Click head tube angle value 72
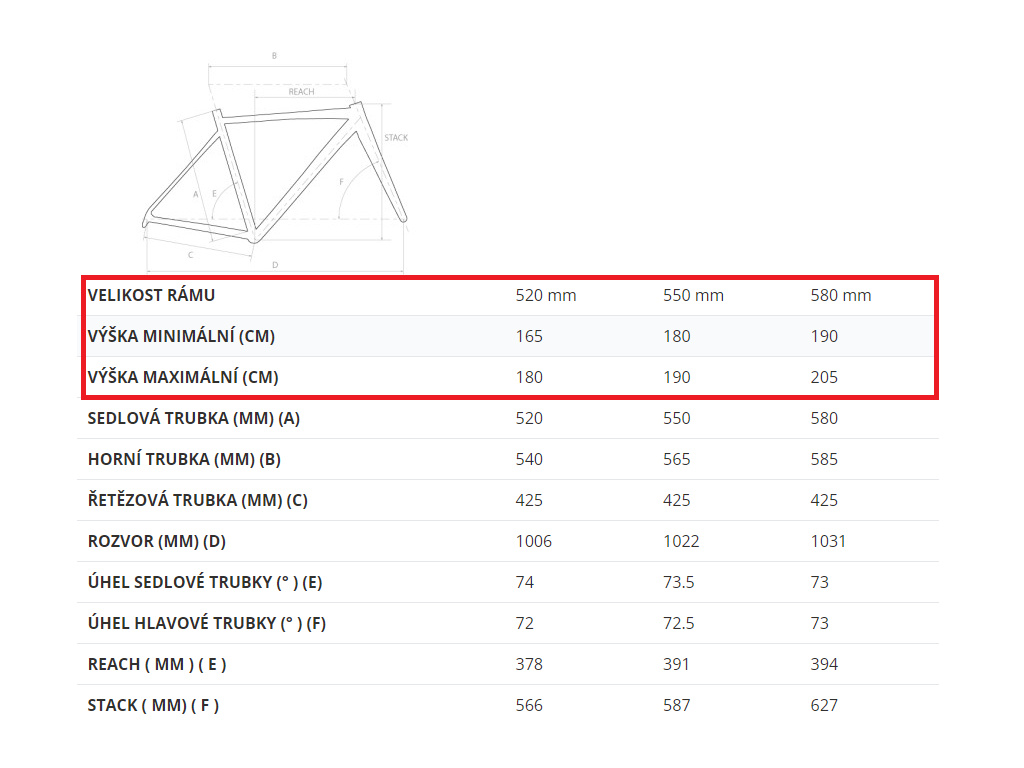 click(524, 624)
